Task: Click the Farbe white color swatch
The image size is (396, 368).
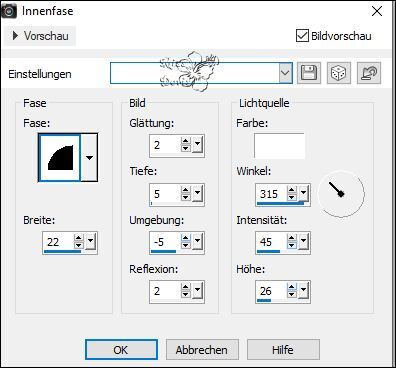Action: [279, 146]
